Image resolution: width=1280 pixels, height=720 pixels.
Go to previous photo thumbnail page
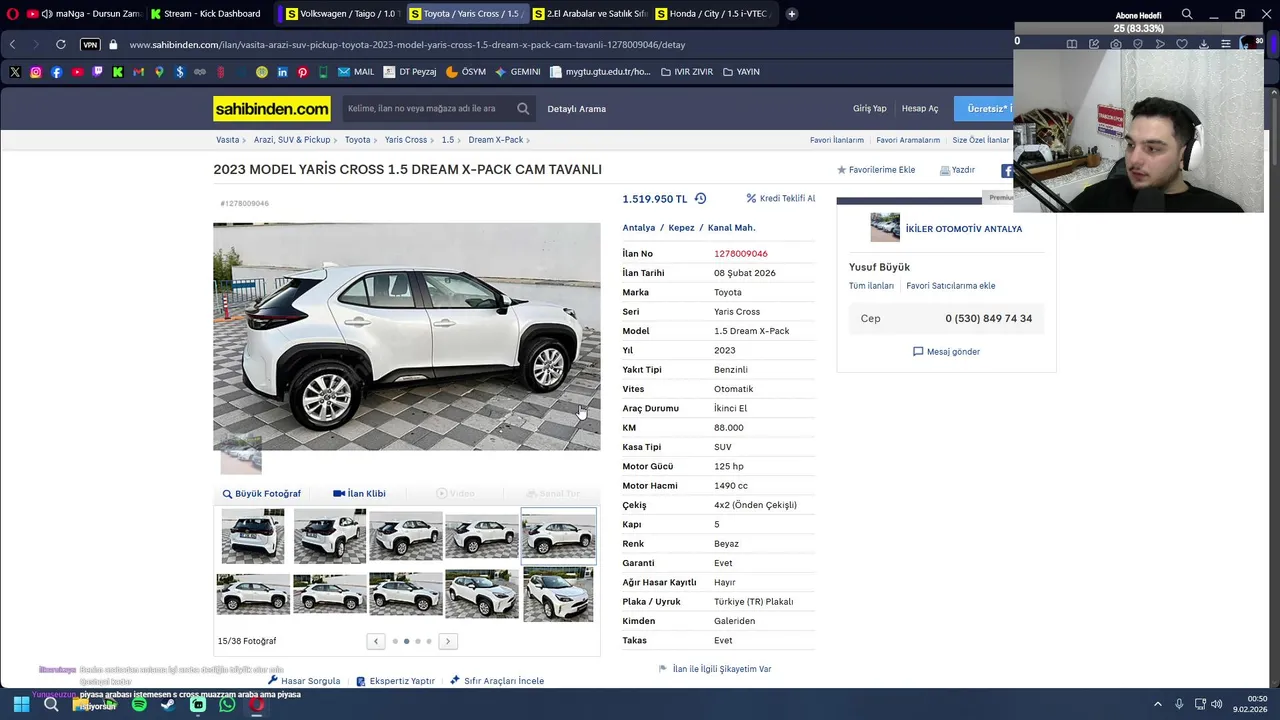[x=376, y=641]
